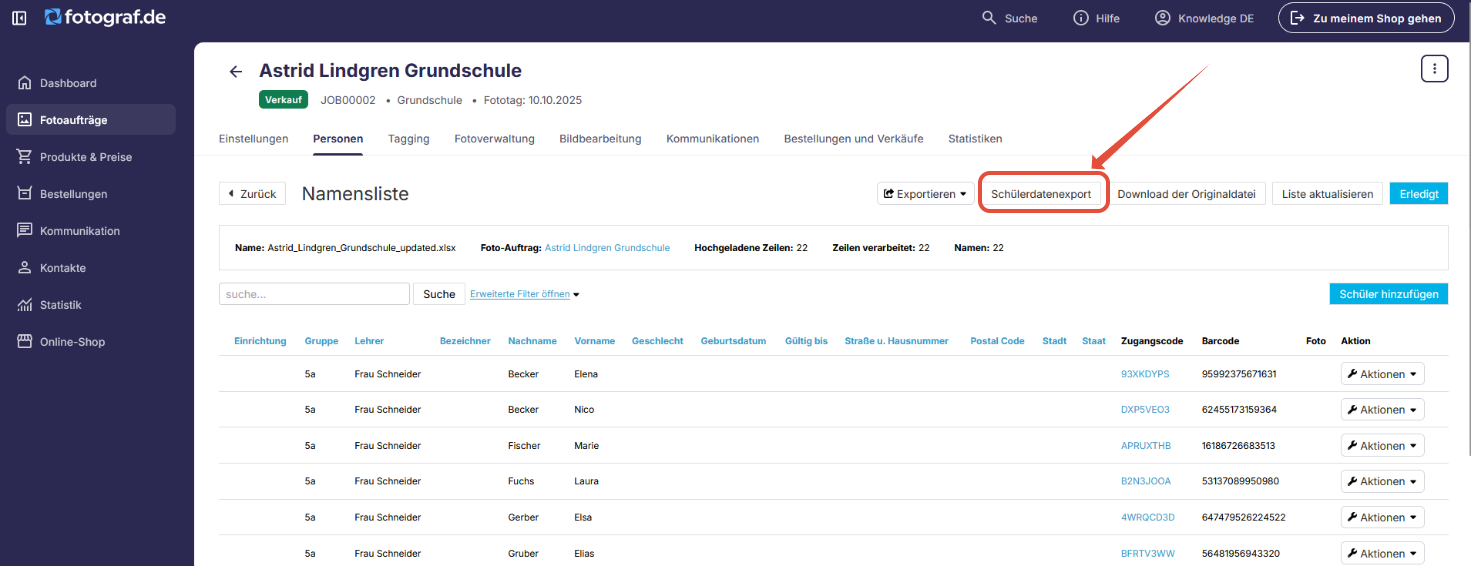The image size is (1471, 566).
Task: Click the Erledigt button
Action: [x=1419, y=194]
